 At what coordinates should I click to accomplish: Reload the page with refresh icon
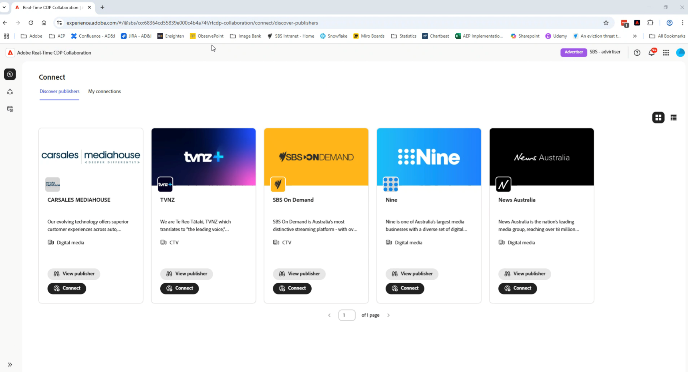[31, 23]
